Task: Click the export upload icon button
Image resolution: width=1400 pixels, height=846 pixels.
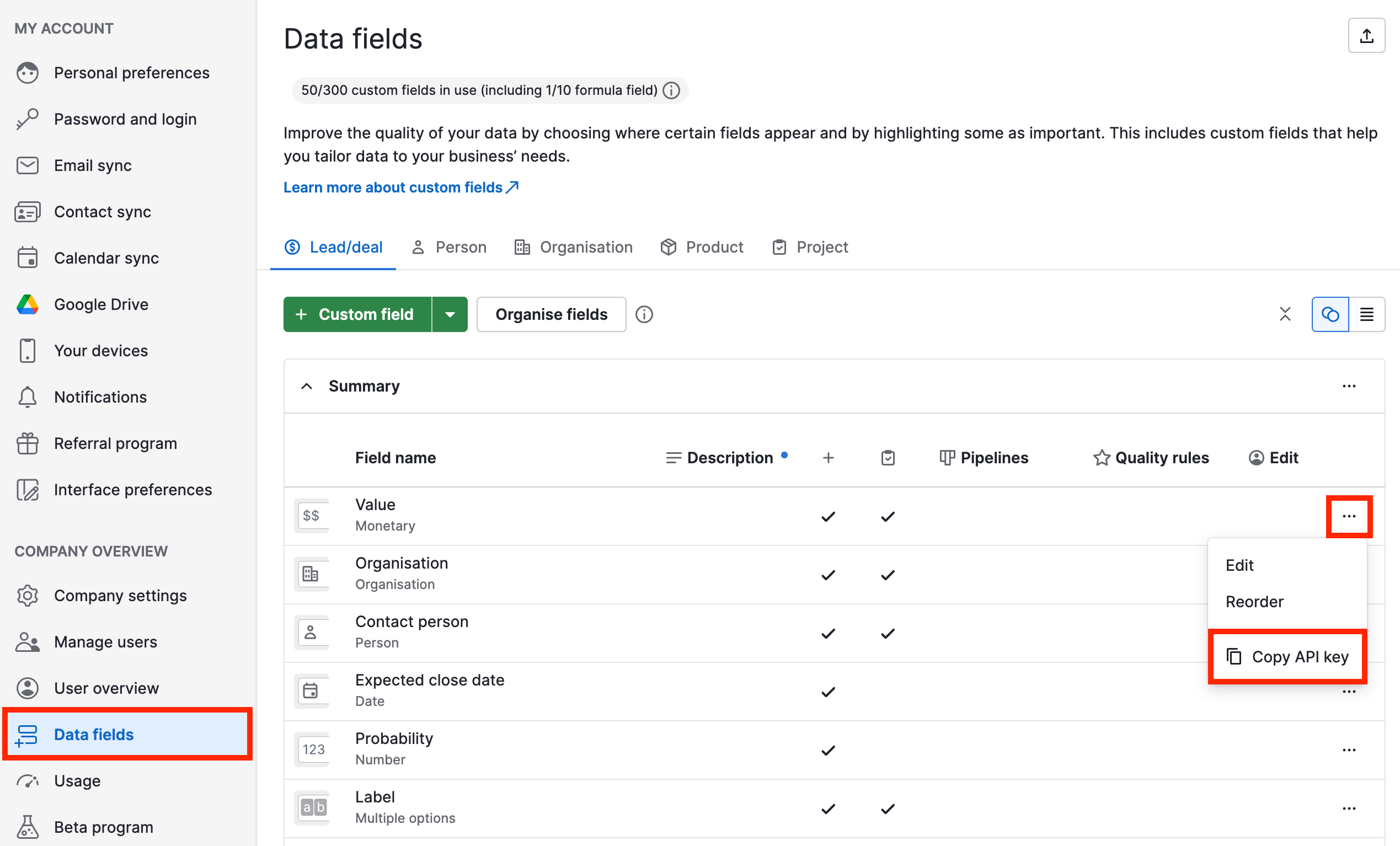Action: pos(1366,36)
